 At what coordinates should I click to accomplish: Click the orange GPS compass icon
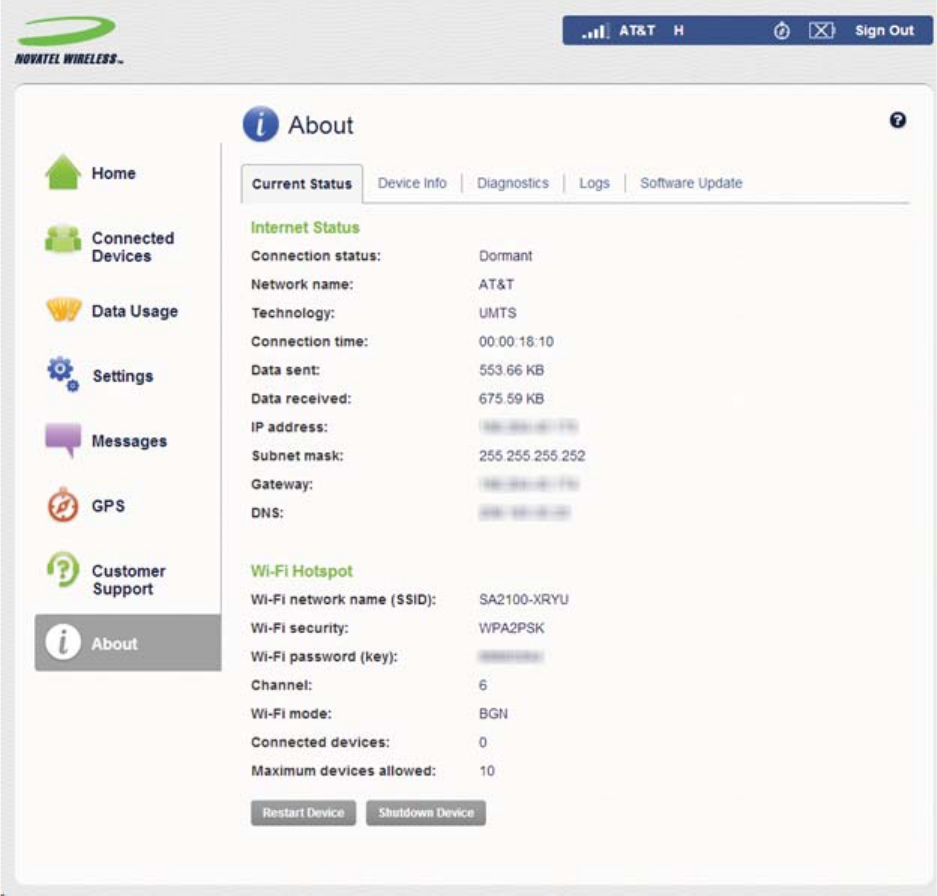coord(63,505)
